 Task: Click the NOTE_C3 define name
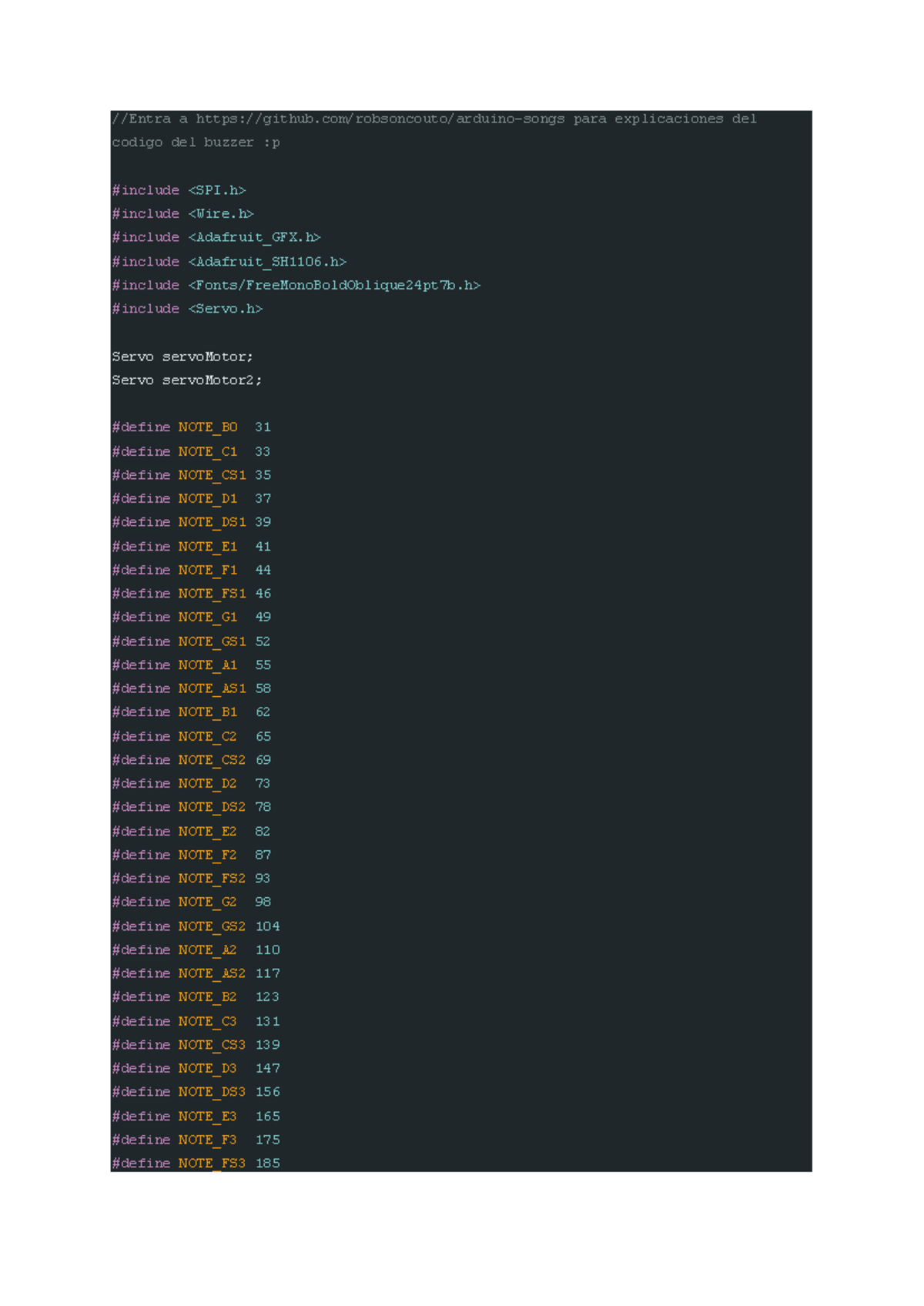(208, 1021)
